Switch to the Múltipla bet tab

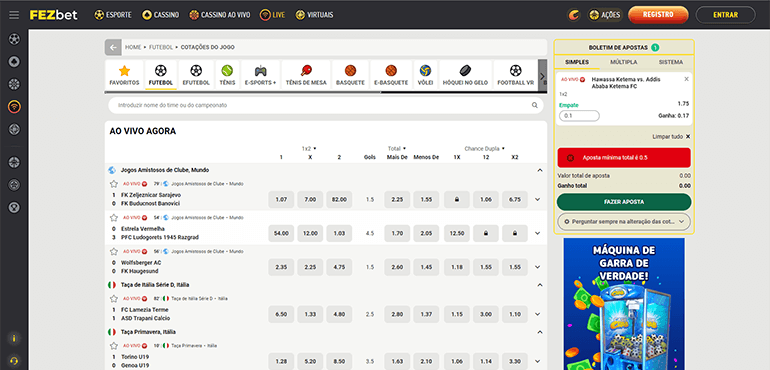[624, 62]
